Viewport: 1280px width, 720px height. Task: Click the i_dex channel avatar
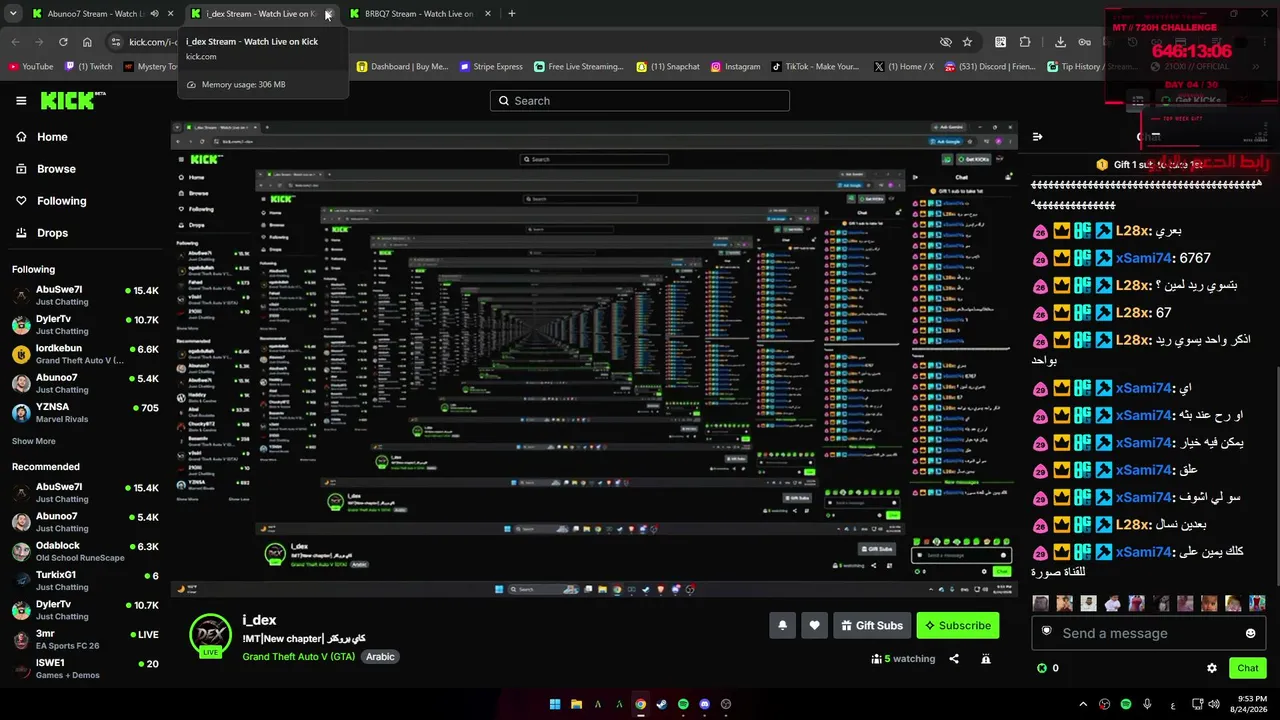tap(210, 635)
